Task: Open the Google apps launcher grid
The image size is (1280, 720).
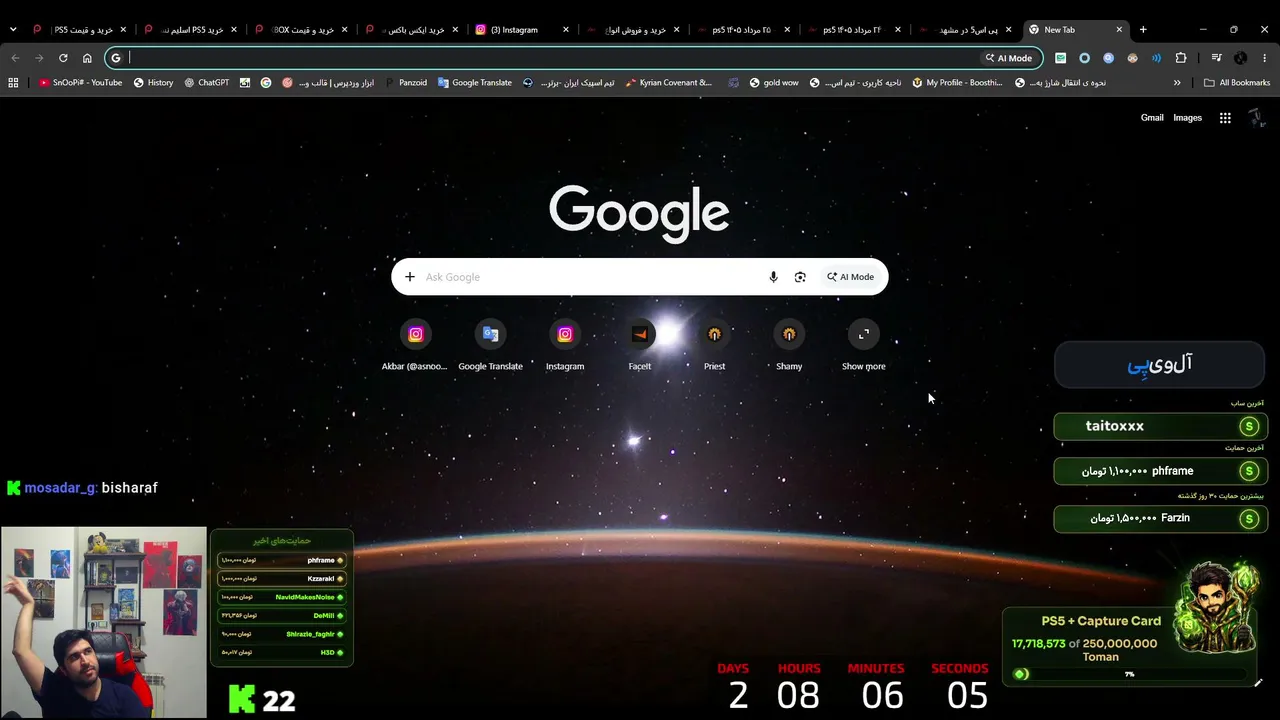Action: (1225, 118)
